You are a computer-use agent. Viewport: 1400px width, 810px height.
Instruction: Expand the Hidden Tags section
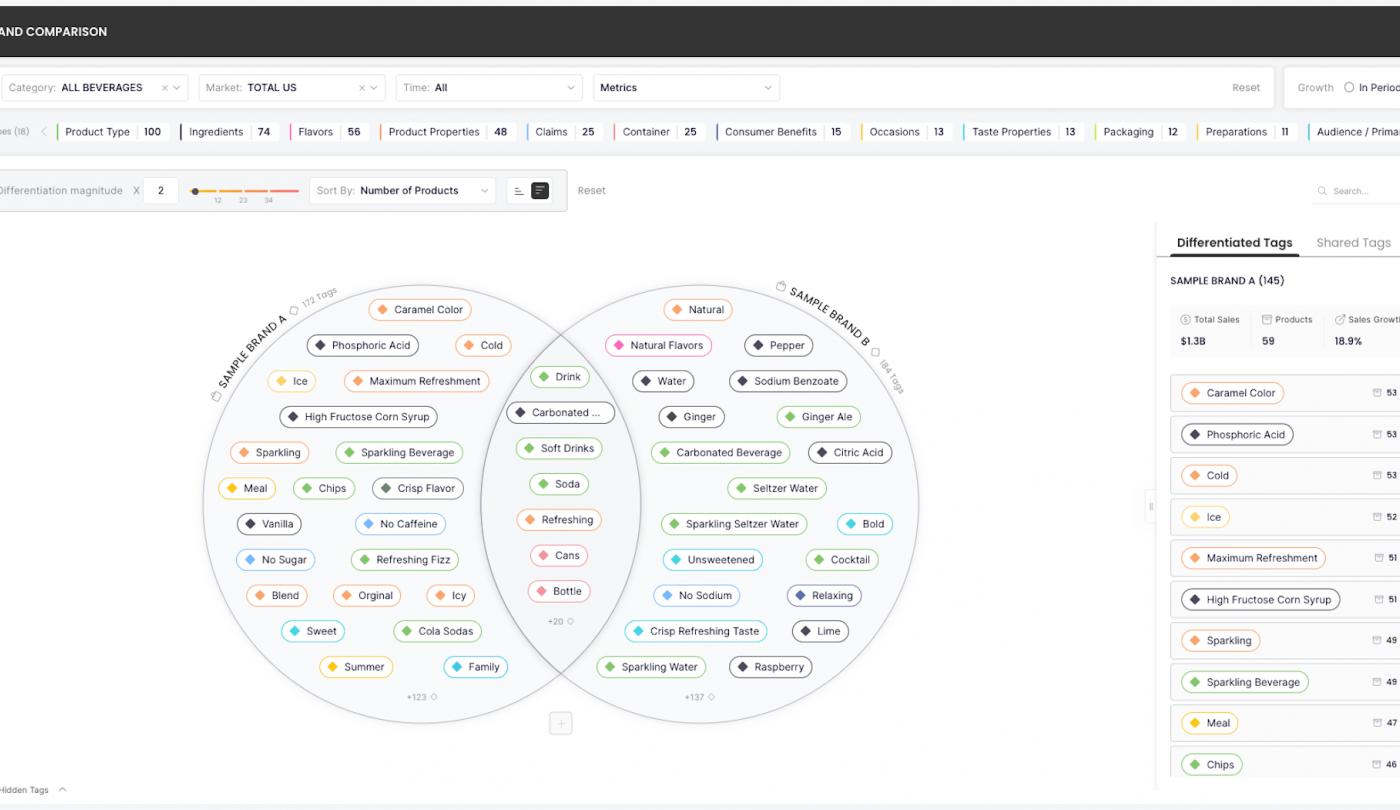click(33, 790)
